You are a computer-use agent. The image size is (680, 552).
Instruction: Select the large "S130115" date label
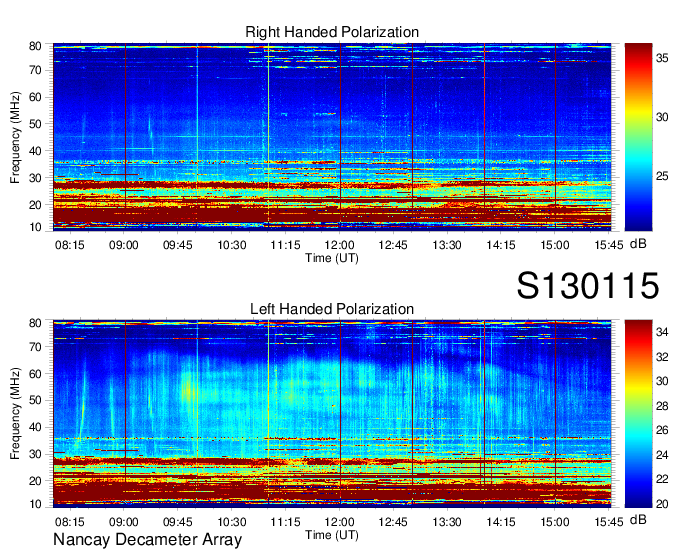coord(588,286)
